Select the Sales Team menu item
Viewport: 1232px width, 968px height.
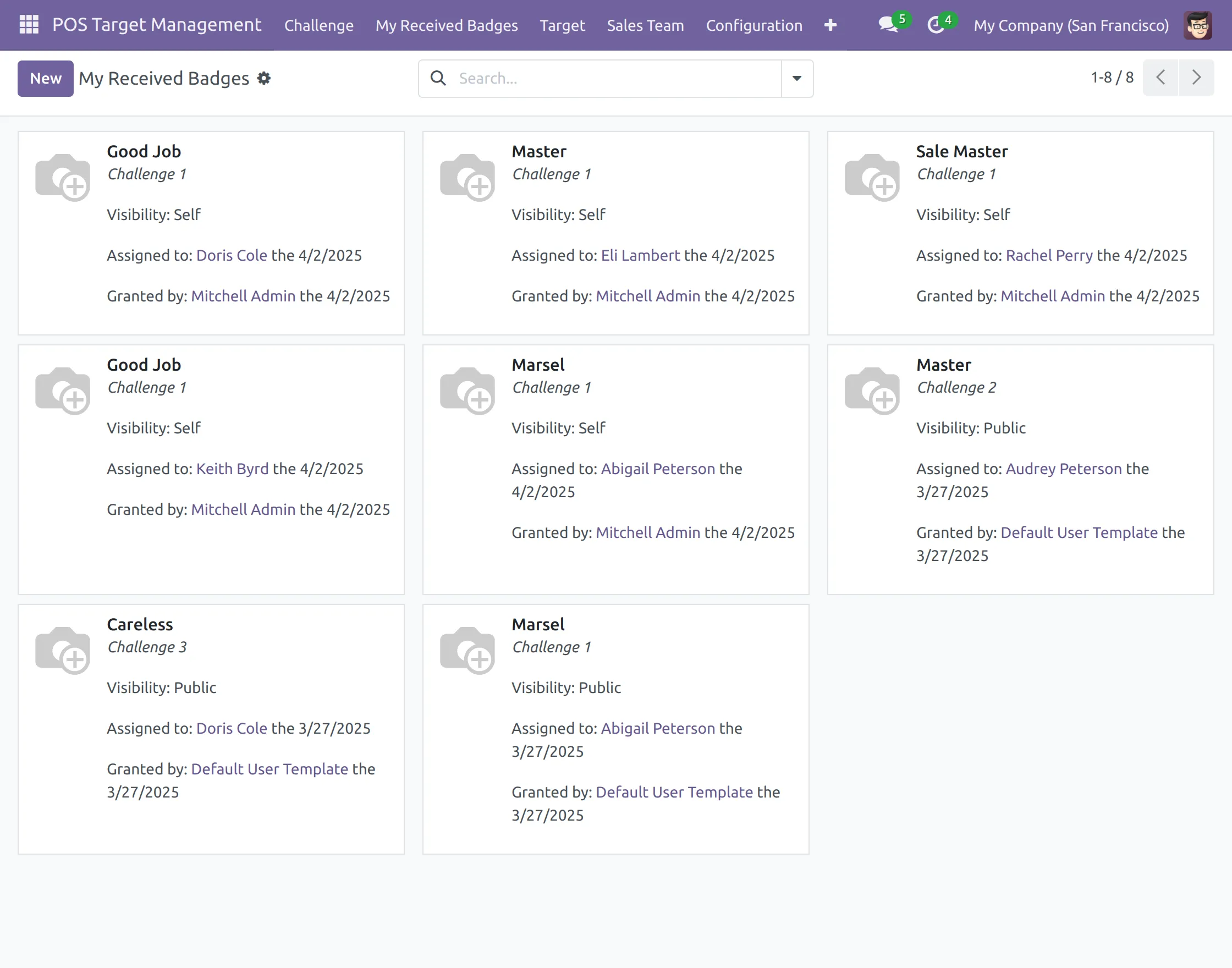click(645, 25)
